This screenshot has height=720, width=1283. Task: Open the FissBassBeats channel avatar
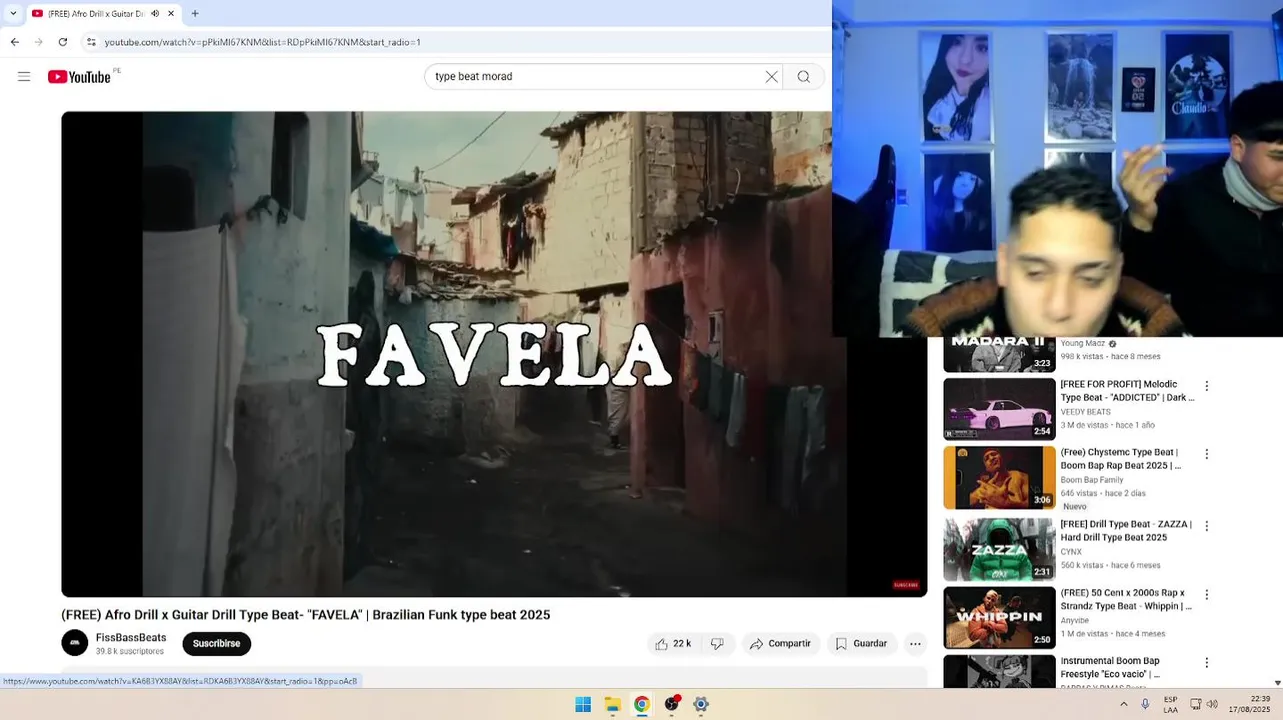point(75,643)
